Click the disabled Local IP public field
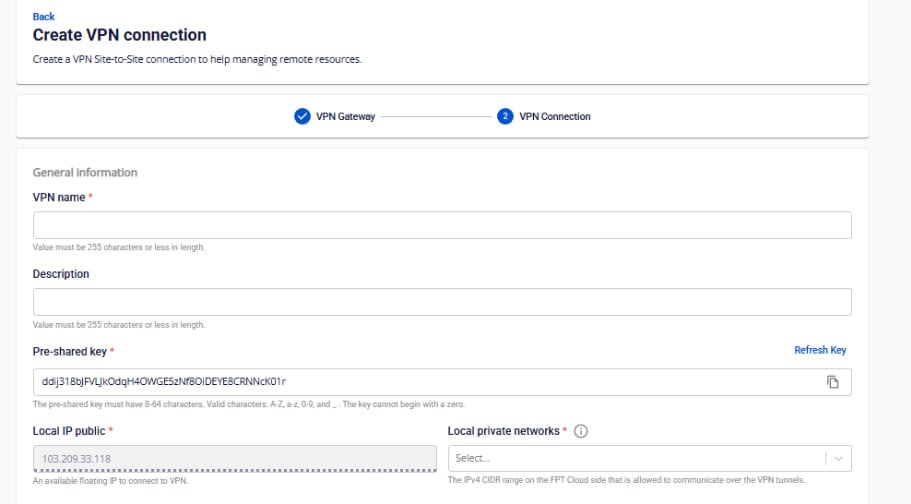This screenshot has height=504, width=911. click(x=235, y=458)
